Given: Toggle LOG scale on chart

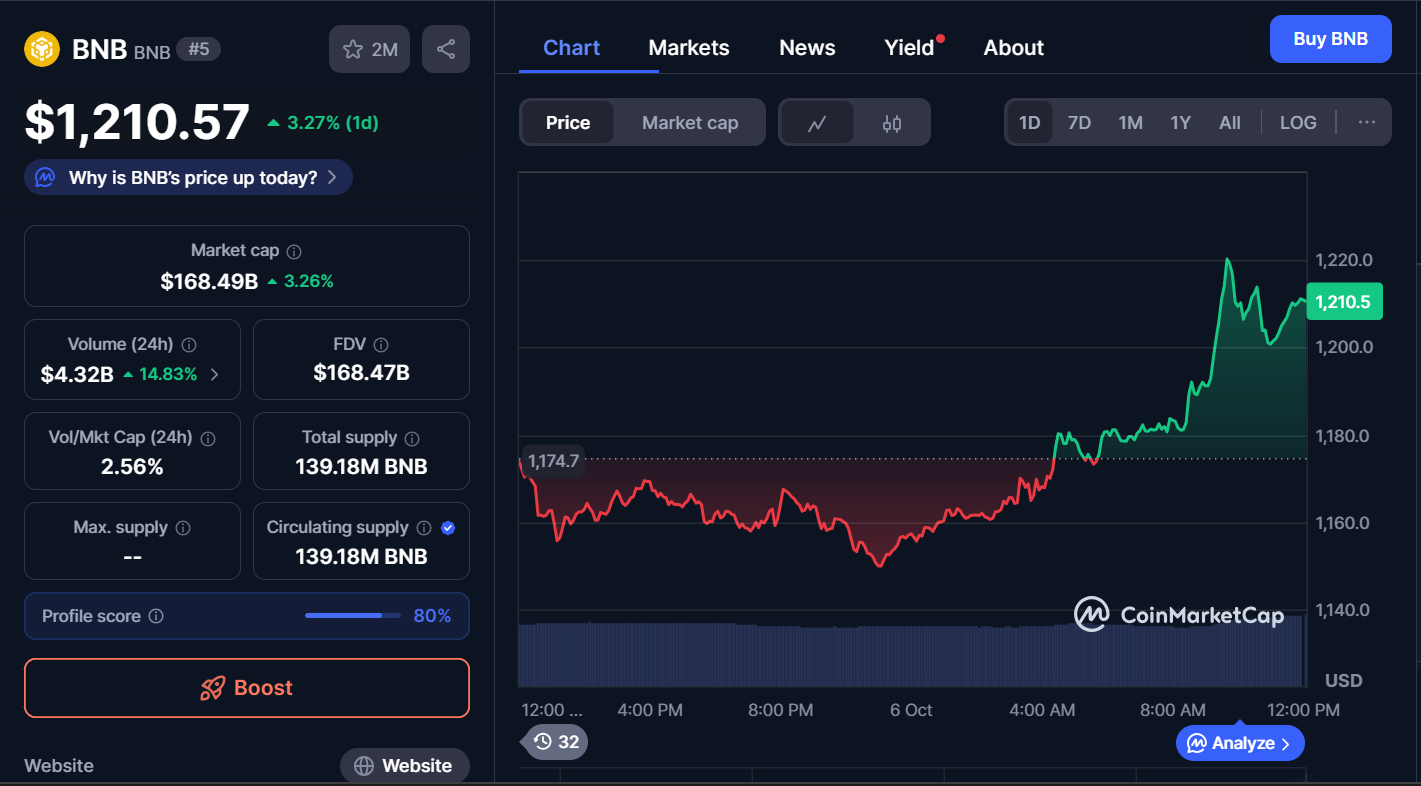Looking at the screenshot, I should coord(1297,123).
